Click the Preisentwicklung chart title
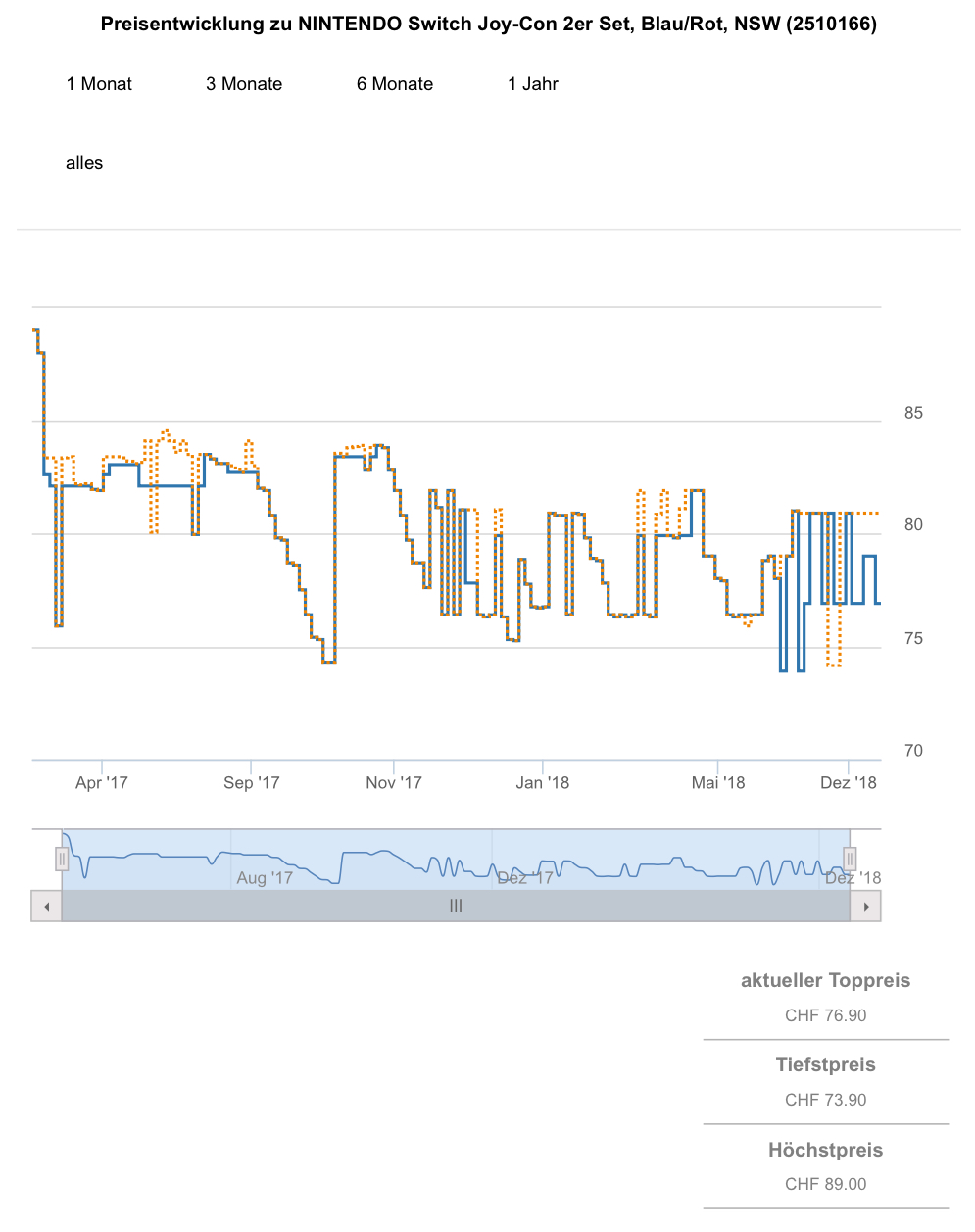 click(x=488, y=24)
